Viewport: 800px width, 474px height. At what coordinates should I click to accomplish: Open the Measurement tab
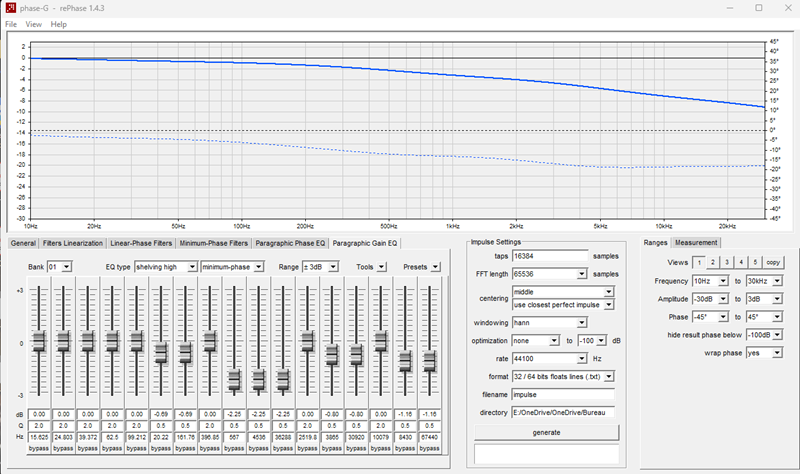696,243
